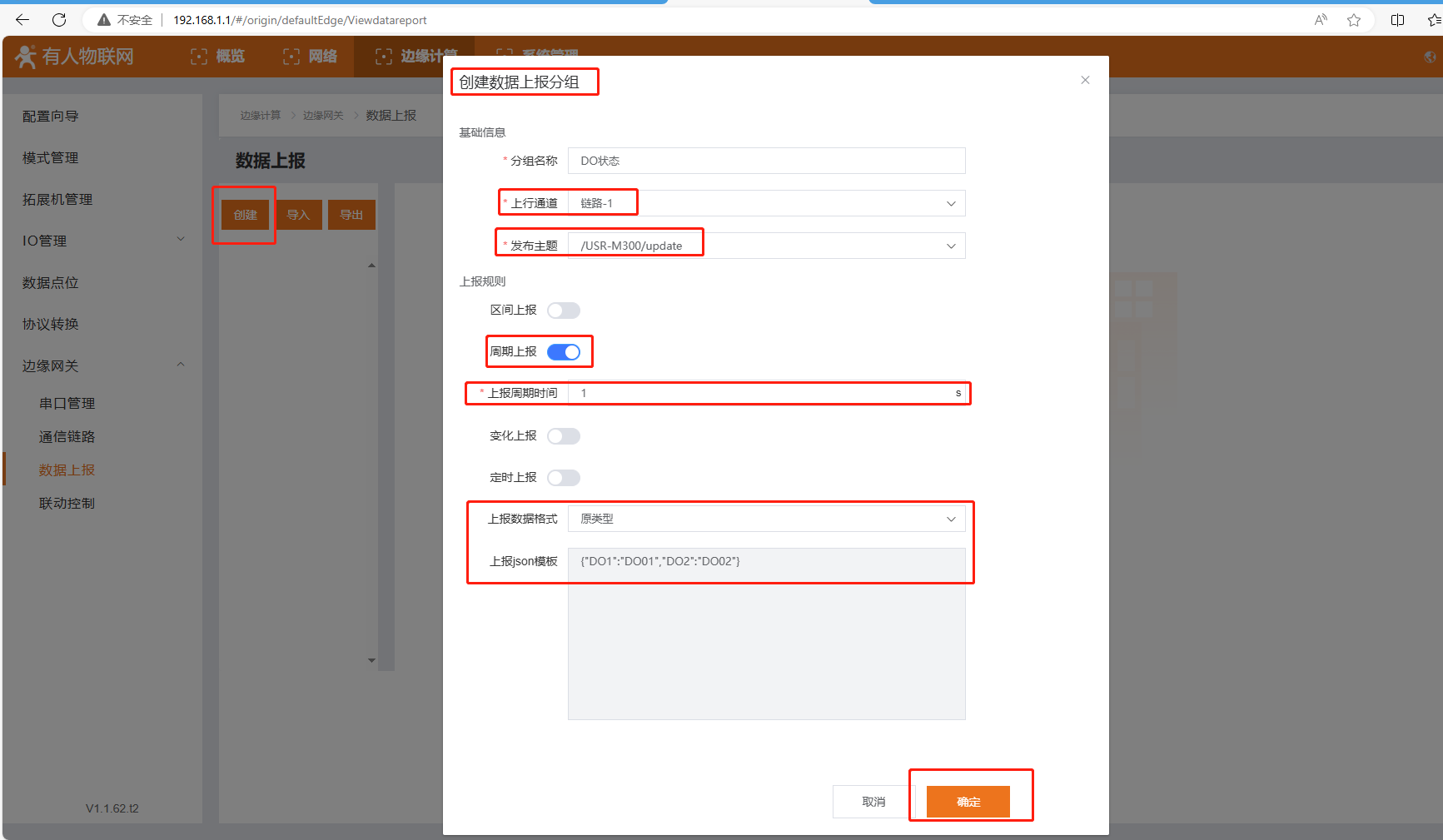Open the browser split screen icon
Screen dimensions: 1443x840
pos(1397,20)
